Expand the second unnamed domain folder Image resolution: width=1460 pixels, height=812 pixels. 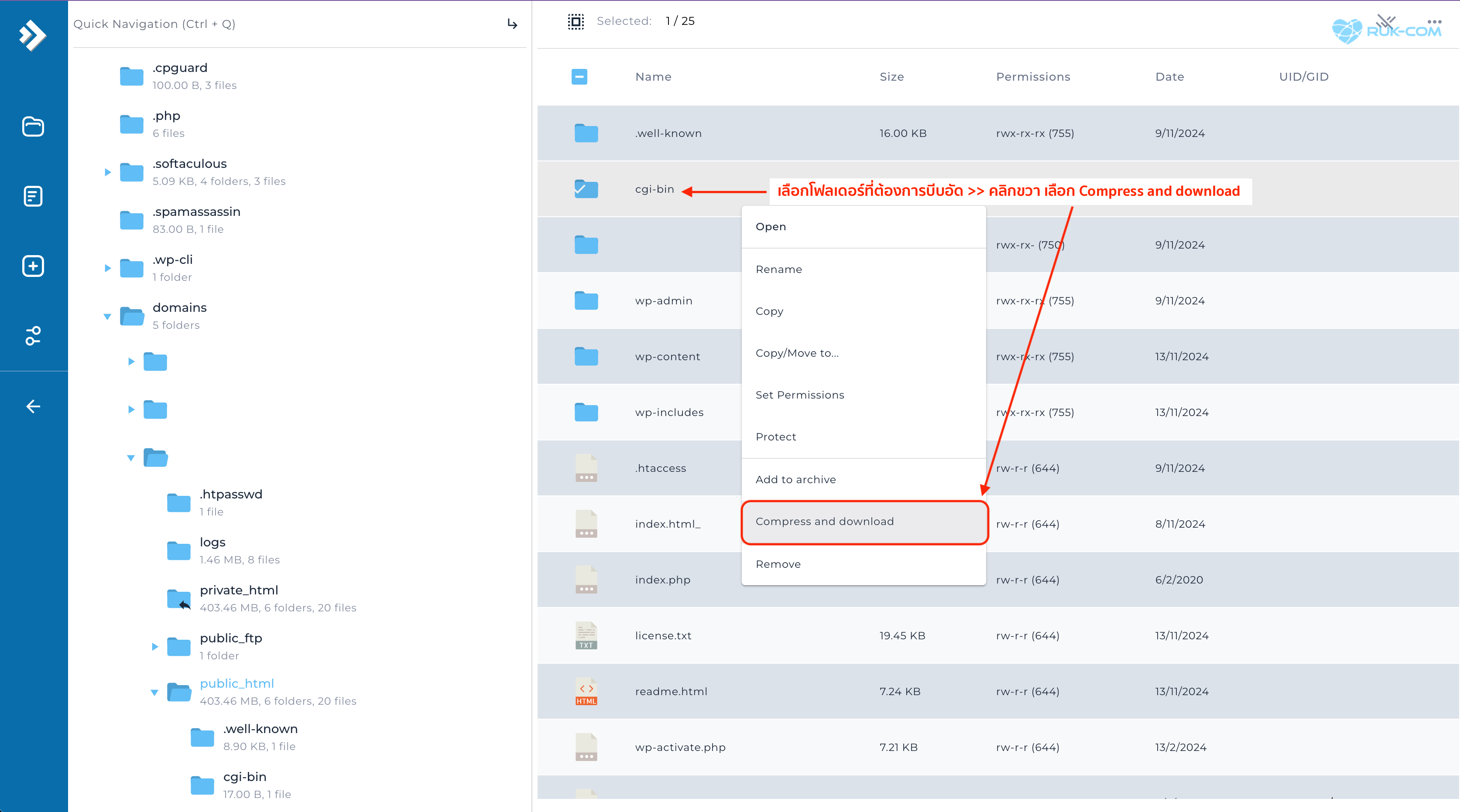pos(131,409)
